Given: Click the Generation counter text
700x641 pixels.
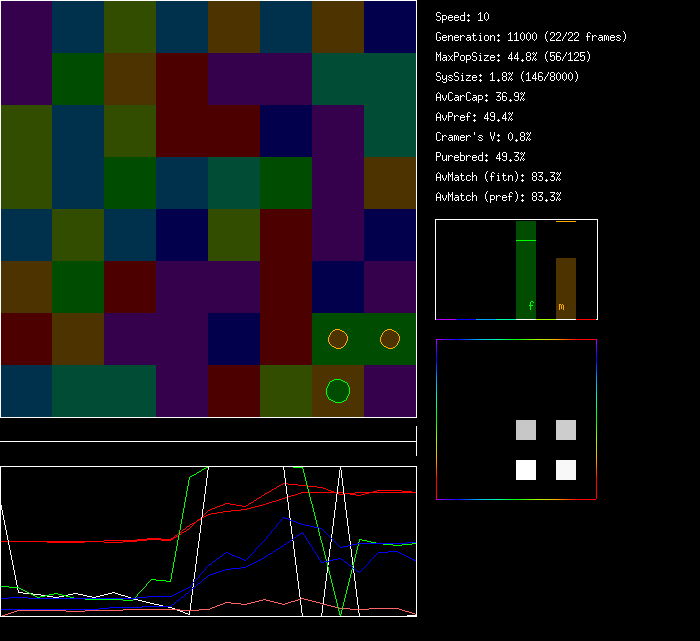Looking at the screenshot, I should [x=531, y=37].
